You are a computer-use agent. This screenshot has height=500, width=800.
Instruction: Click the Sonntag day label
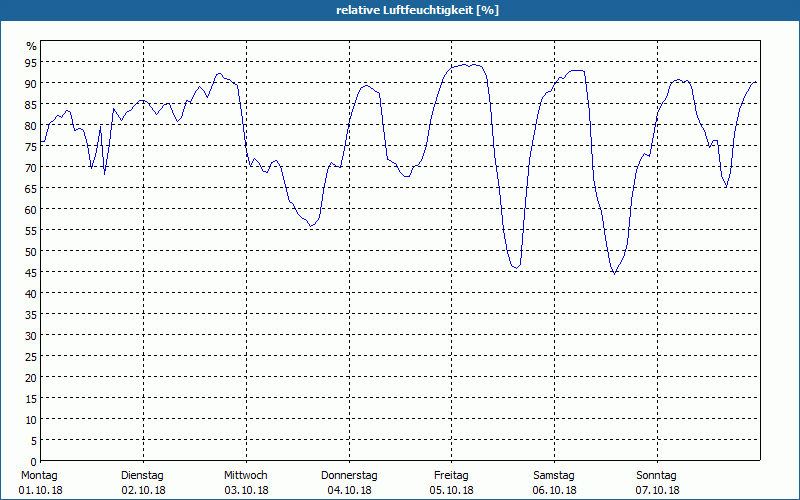point(657,476)
